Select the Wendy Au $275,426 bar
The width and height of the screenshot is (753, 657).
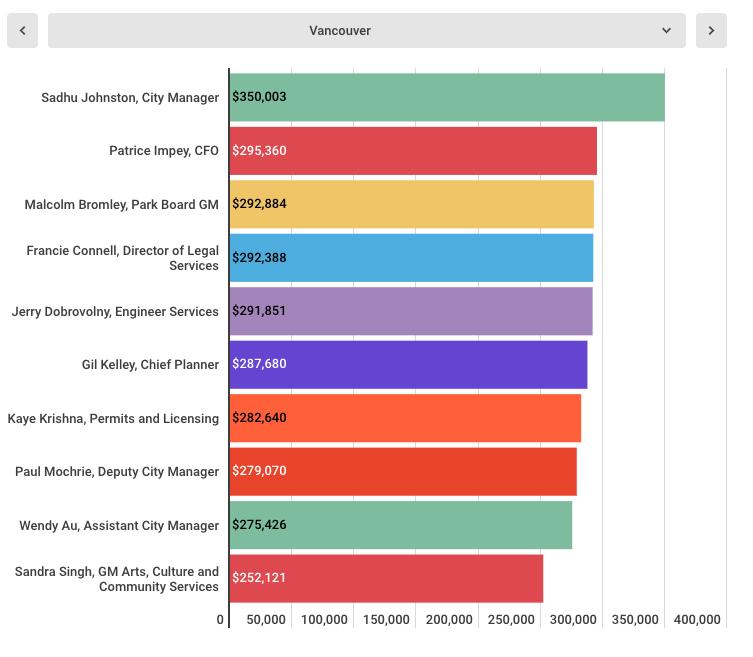[x=400, y=525]
